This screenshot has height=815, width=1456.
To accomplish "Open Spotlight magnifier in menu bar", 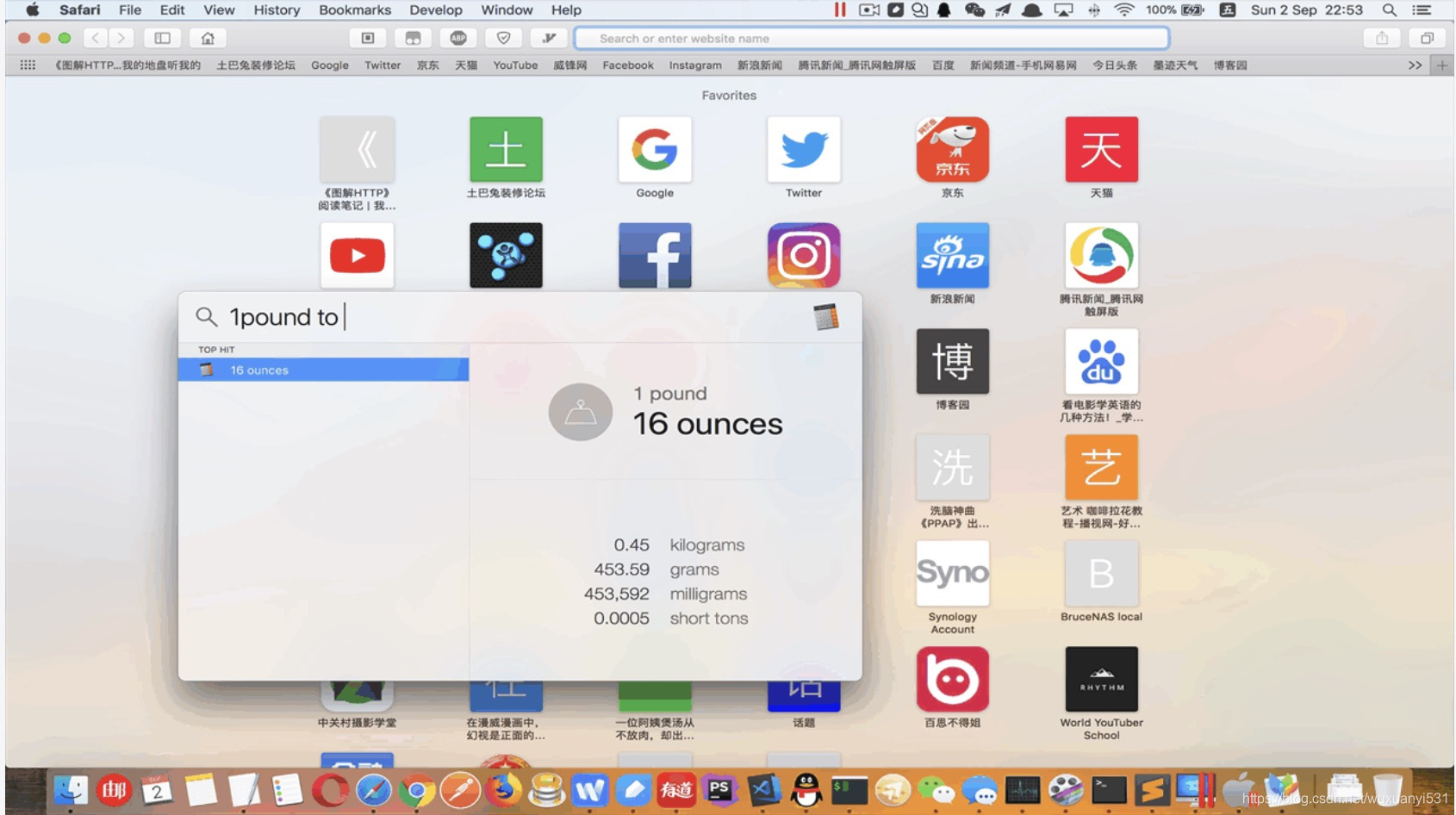I will pos(1389,9).
